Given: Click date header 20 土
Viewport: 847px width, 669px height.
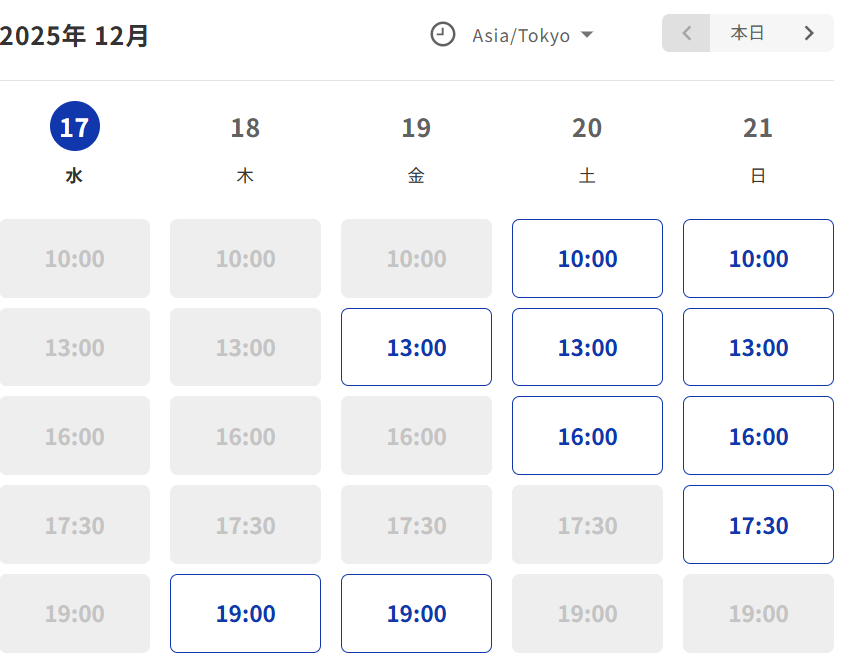Looking at the screenshot, I should pyautogui.click(x=587, y=128).
